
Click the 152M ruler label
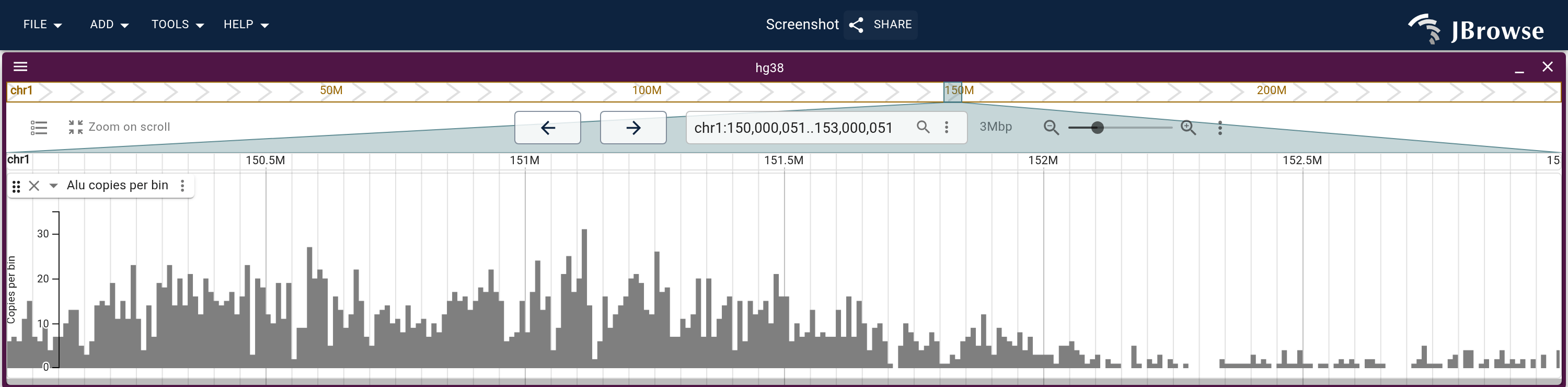click(1043, 160)
